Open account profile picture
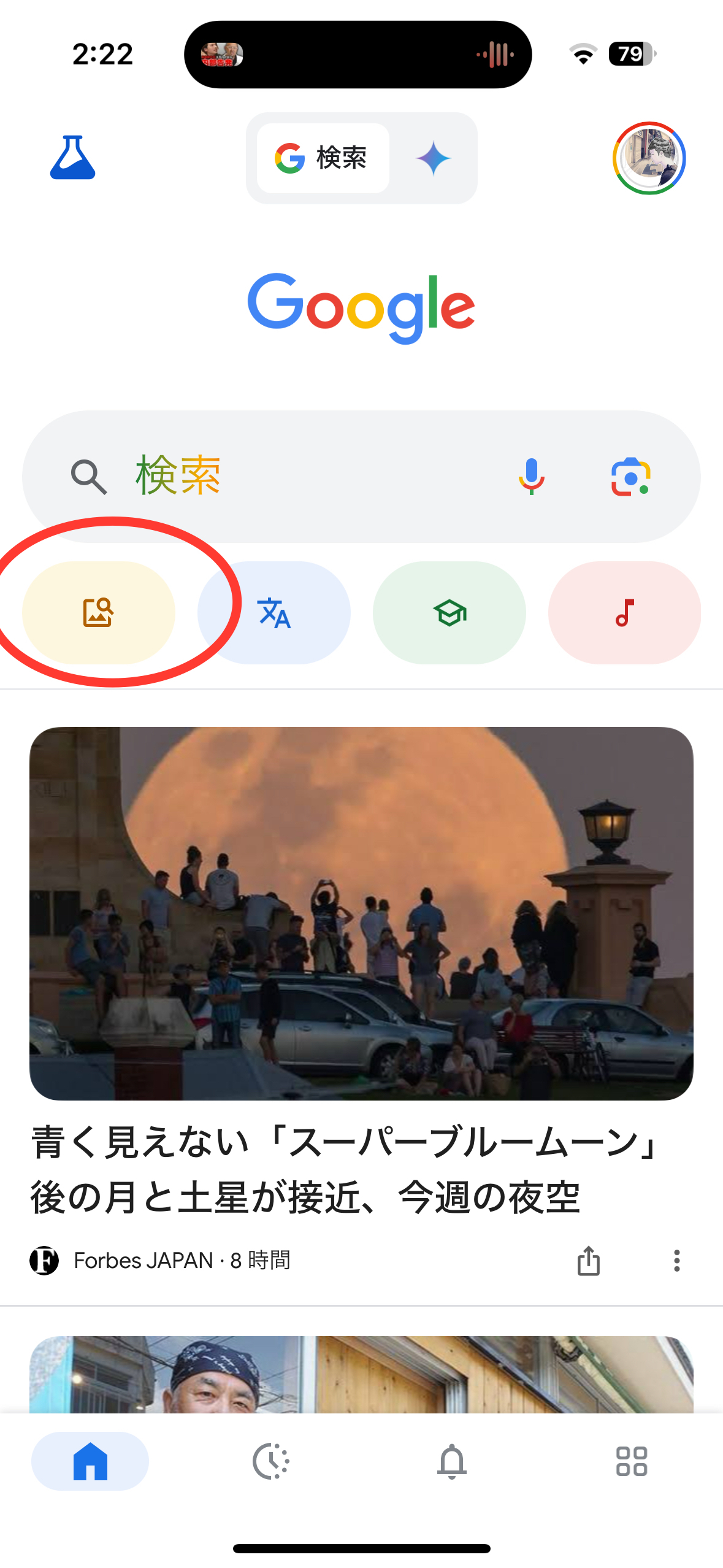723x1568 pixels. tap(649, 158)
